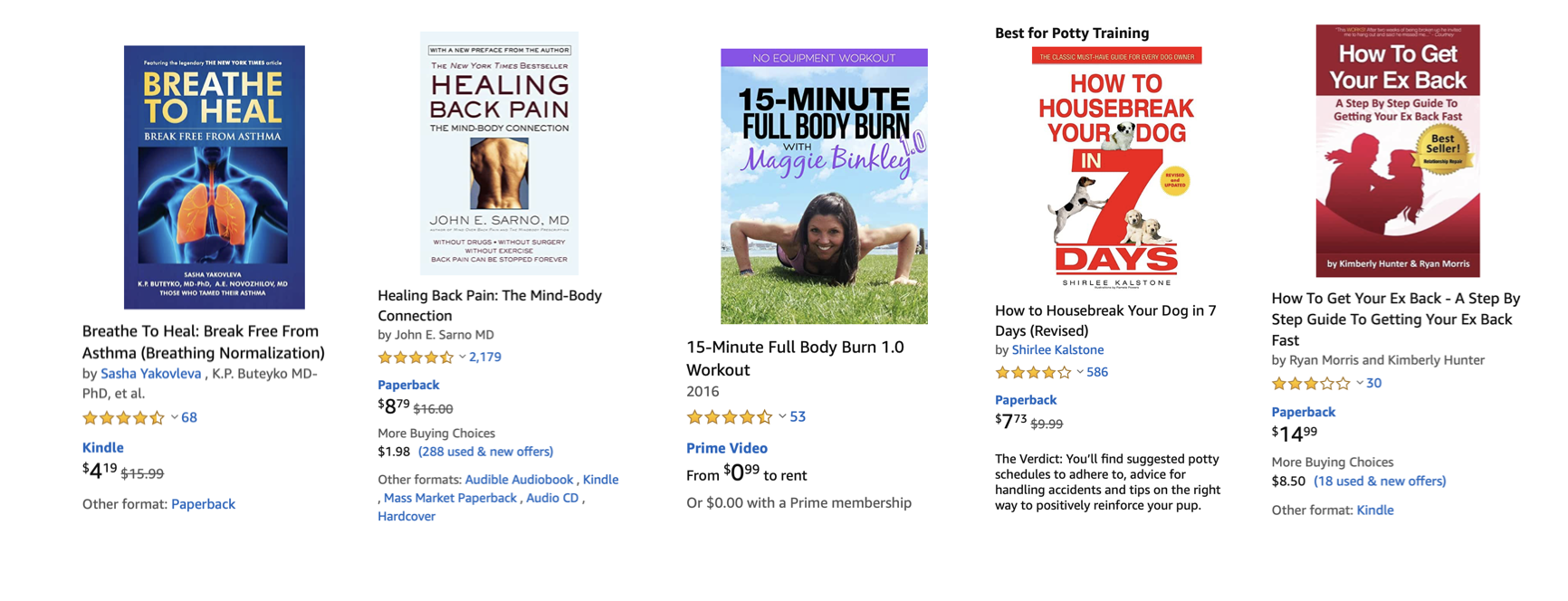The width and height of the screenshot is (1568, 601).
Task: Expand rating chevron next to 586 reviews
Action: click(1080, 373)
